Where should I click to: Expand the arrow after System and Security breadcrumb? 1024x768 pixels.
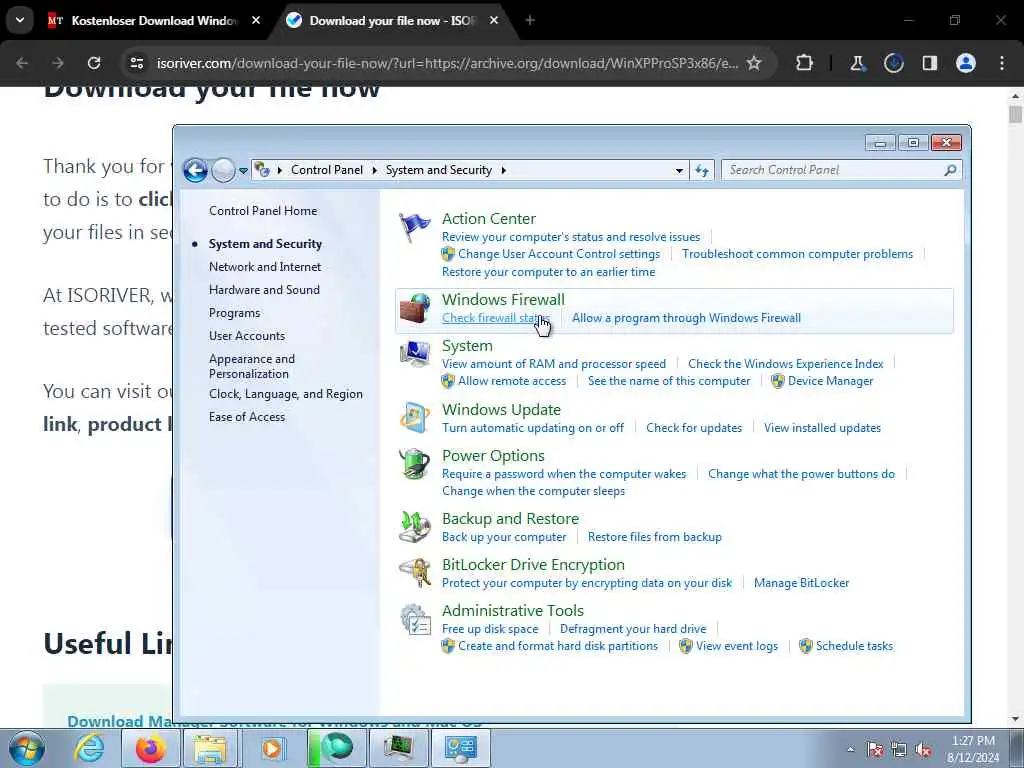tap(504, 170)
